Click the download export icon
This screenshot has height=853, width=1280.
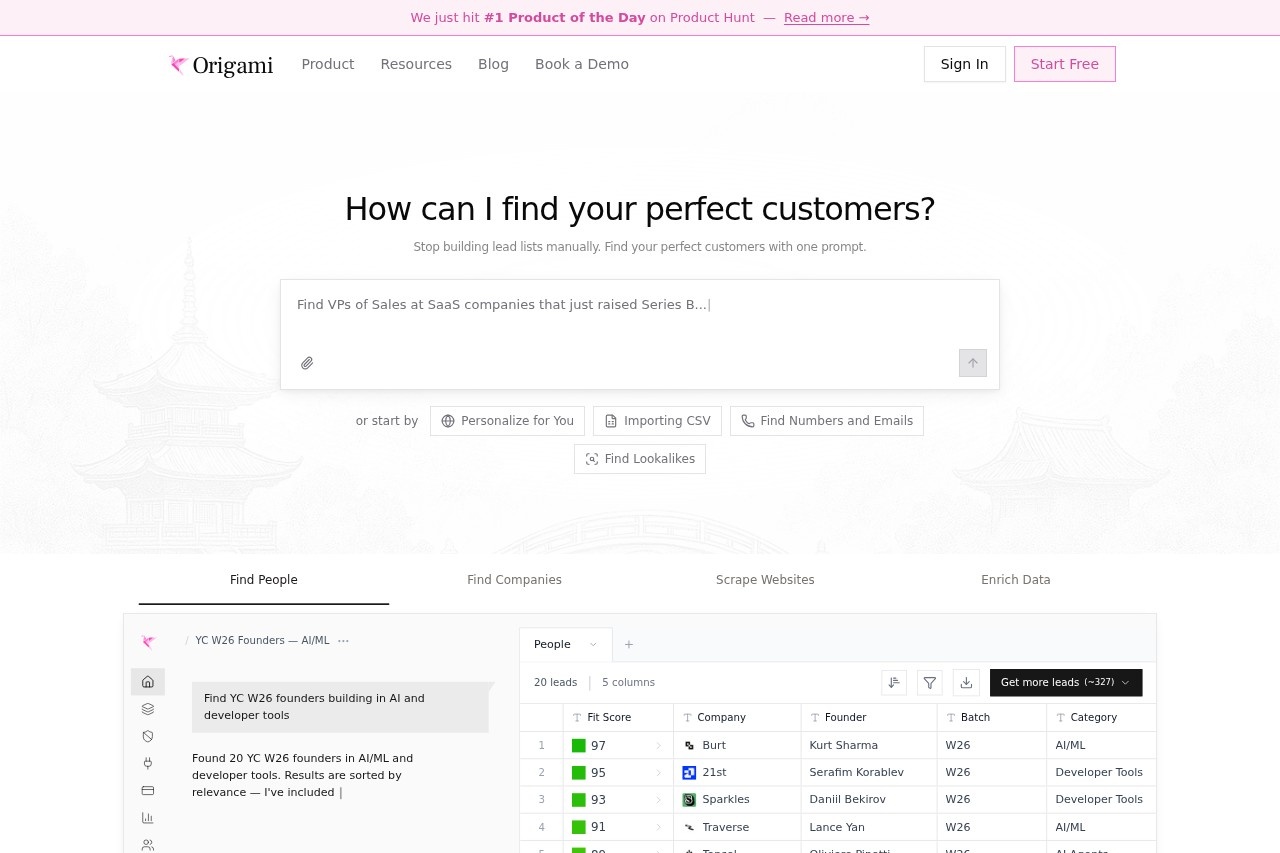coord(966,683)
